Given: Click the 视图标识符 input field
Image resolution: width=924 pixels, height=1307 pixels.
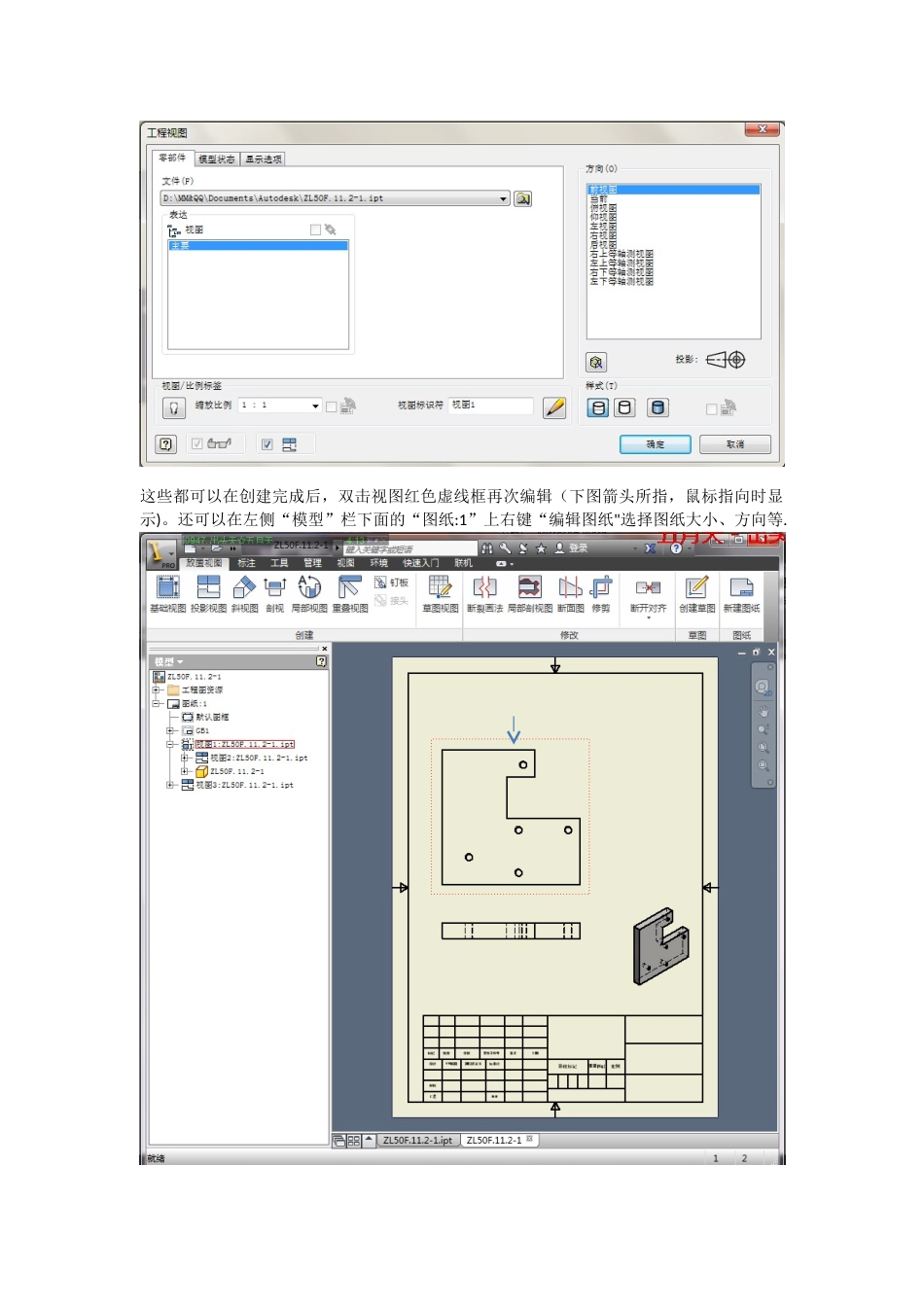Looking at the screenshot, I should click(491, 406).
